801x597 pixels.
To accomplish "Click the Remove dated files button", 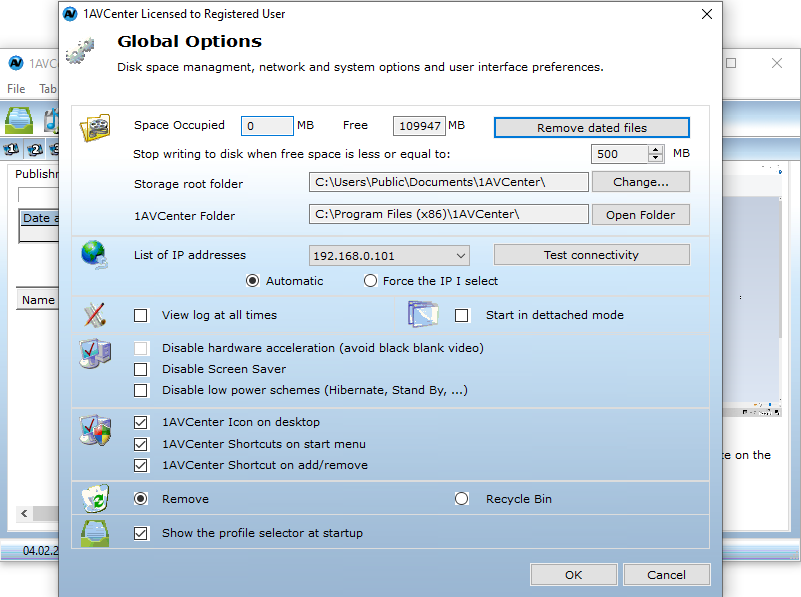I will 592,128.
